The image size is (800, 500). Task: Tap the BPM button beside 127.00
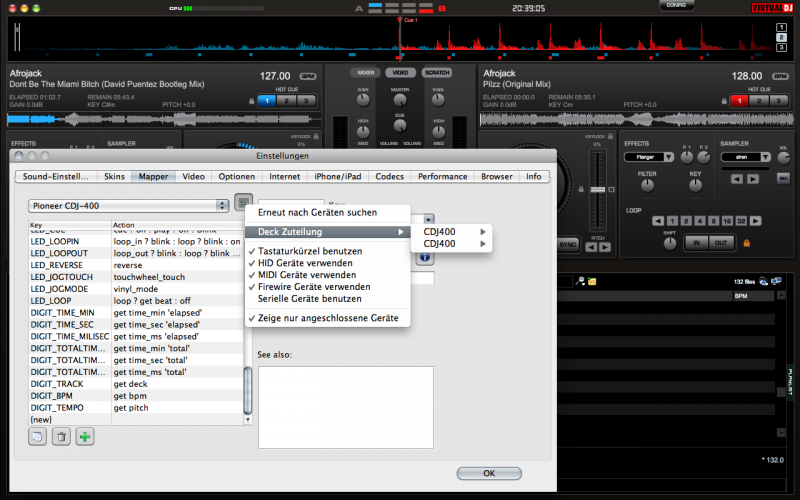tap(308, 77)
